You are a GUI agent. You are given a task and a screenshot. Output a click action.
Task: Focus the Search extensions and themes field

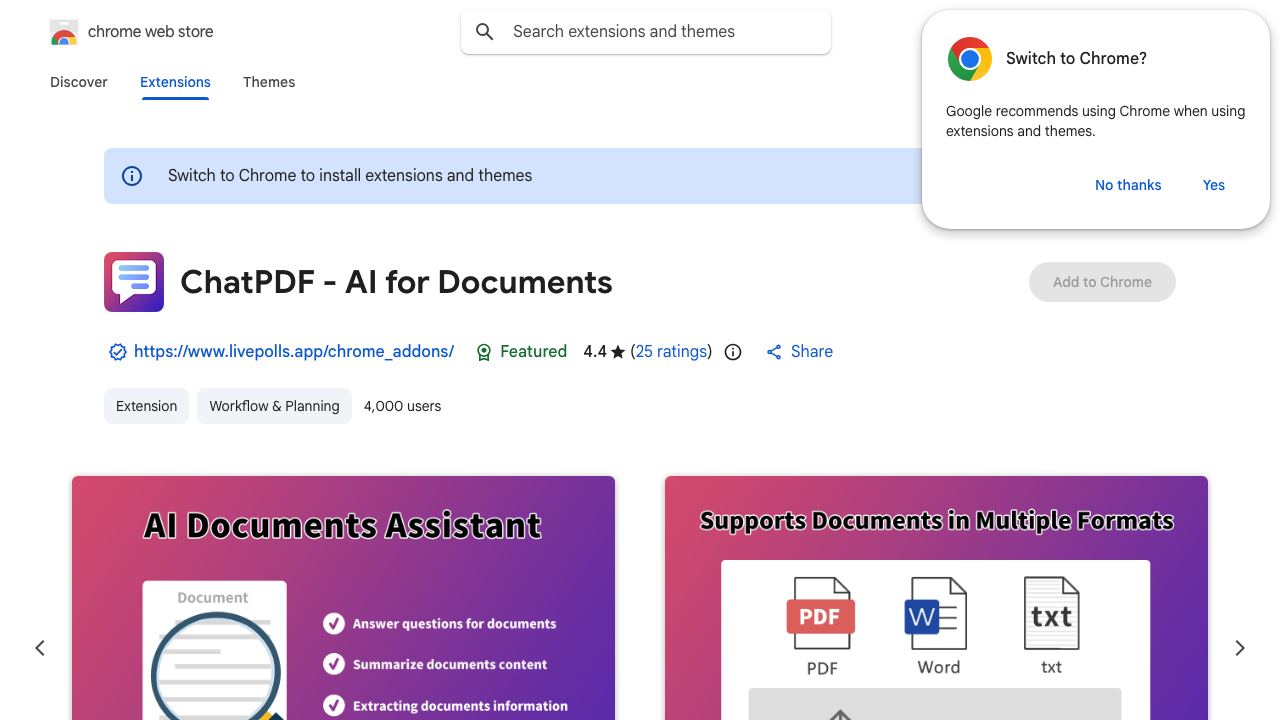646,32
